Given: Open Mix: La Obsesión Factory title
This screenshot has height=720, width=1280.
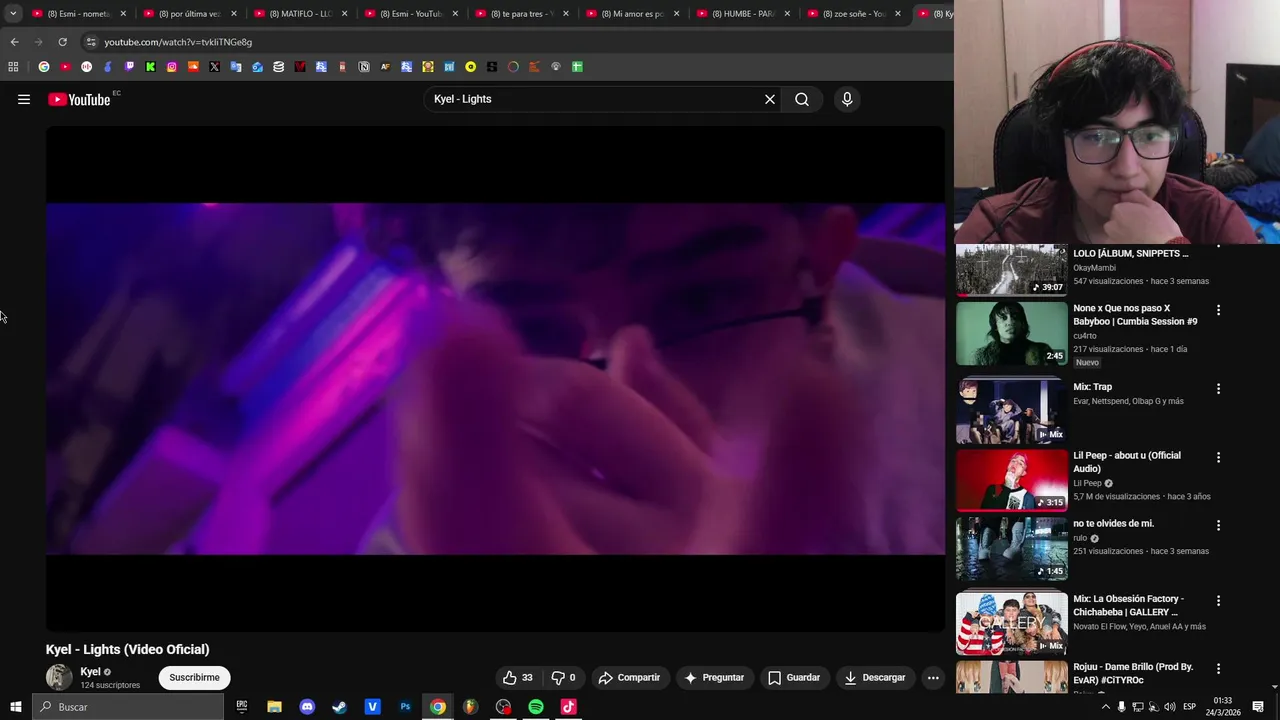Looking at the screenshot, I should point(1128,605).
